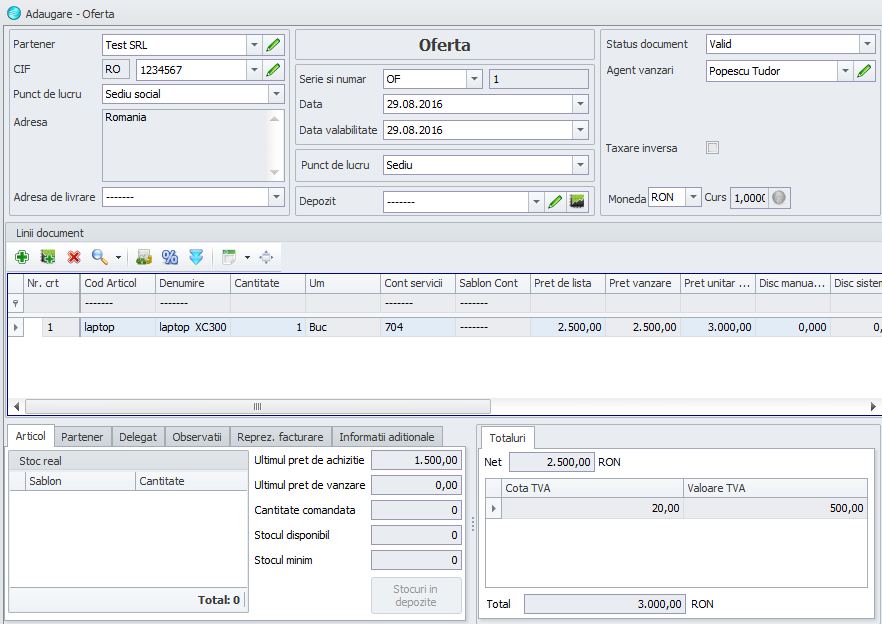Click the Stocuri in depozite button
This screenshot has height=624, width=882.
click(416, 595)
